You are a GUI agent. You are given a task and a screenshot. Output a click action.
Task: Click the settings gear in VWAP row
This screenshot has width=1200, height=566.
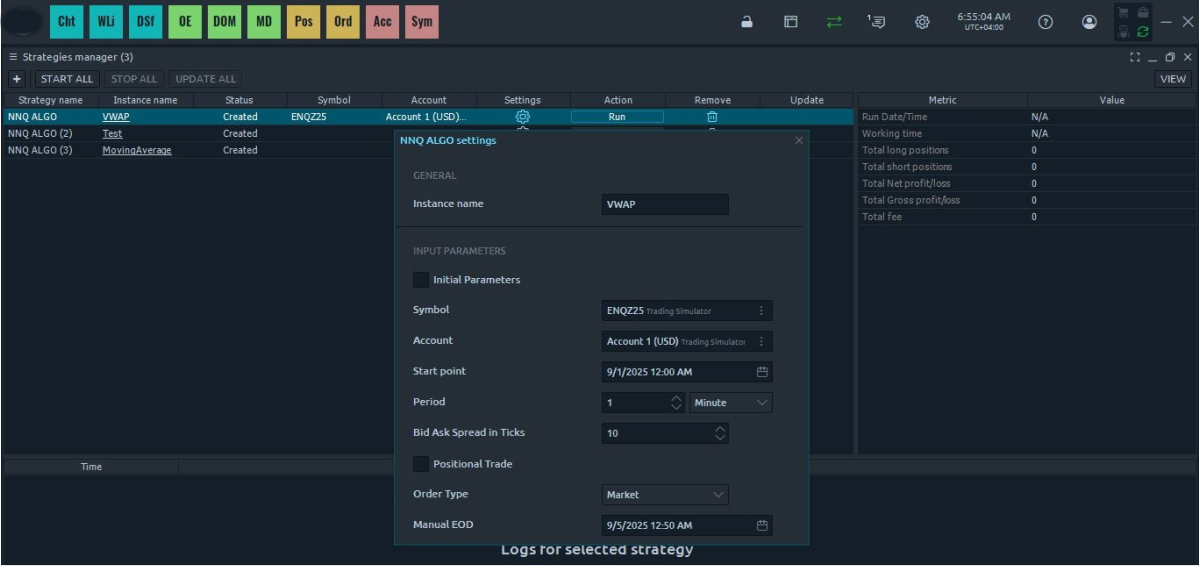pos(522,117)
